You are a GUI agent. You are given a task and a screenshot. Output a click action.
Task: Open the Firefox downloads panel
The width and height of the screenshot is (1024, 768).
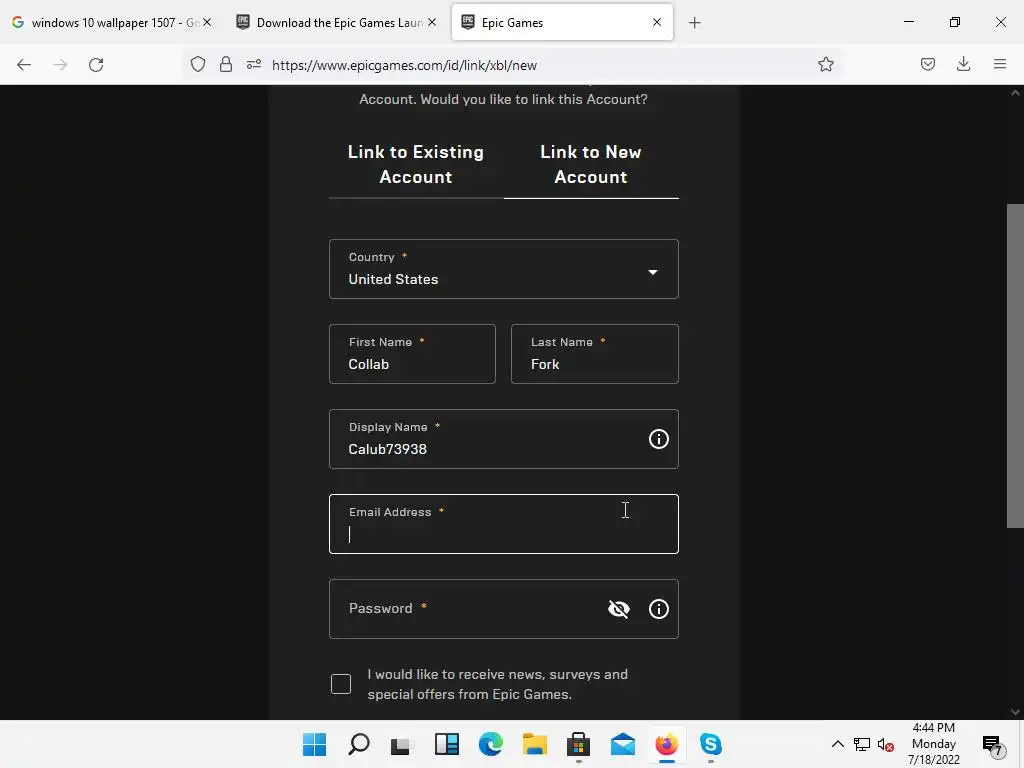[963, 64]
